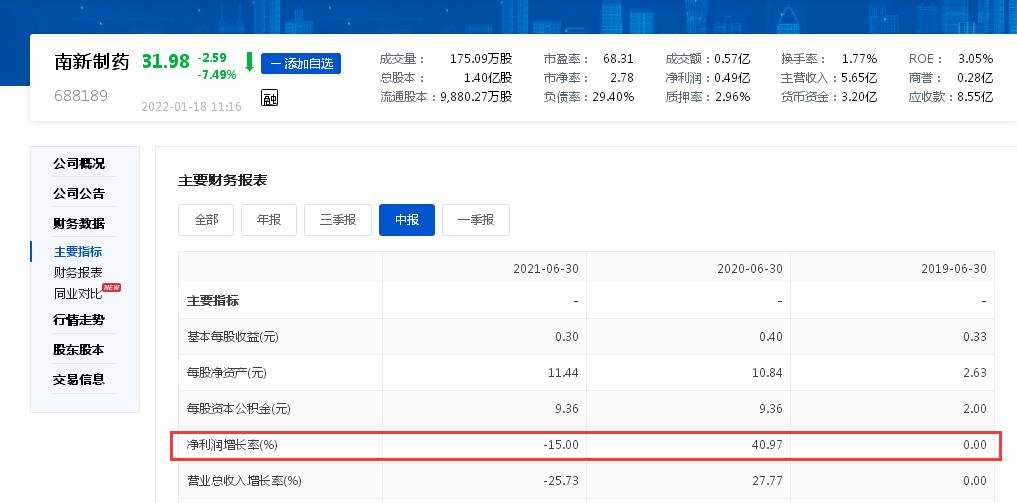Viewport: 1017px width, 503px height.
Task: Click the stock code 688189
Action: pyautogui.click(x=81, y=96)
